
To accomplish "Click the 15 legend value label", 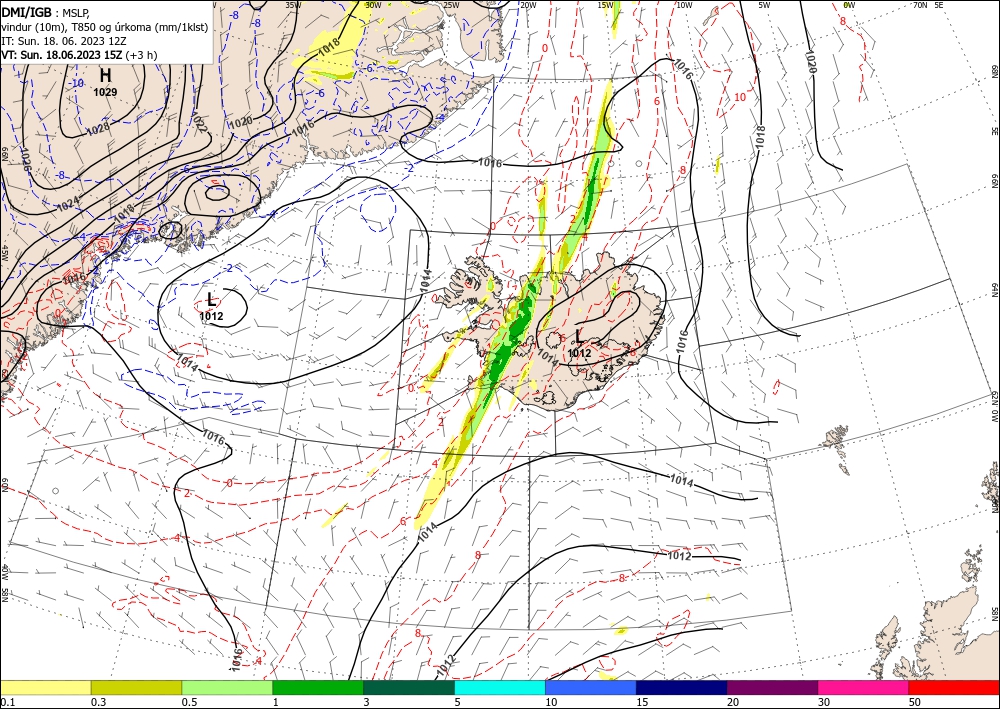I will pos(642,701).
